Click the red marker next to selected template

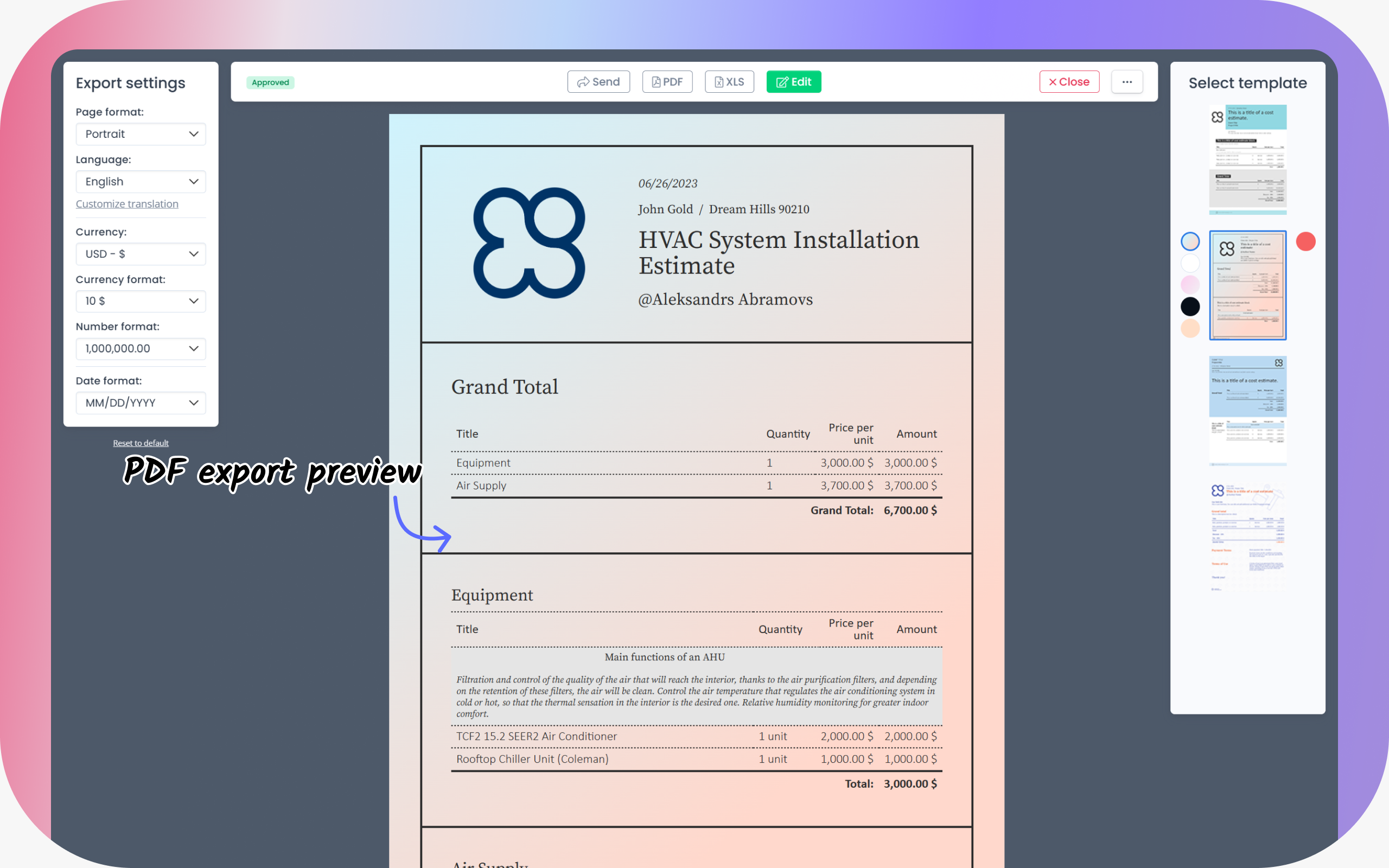click(1305, 241)
